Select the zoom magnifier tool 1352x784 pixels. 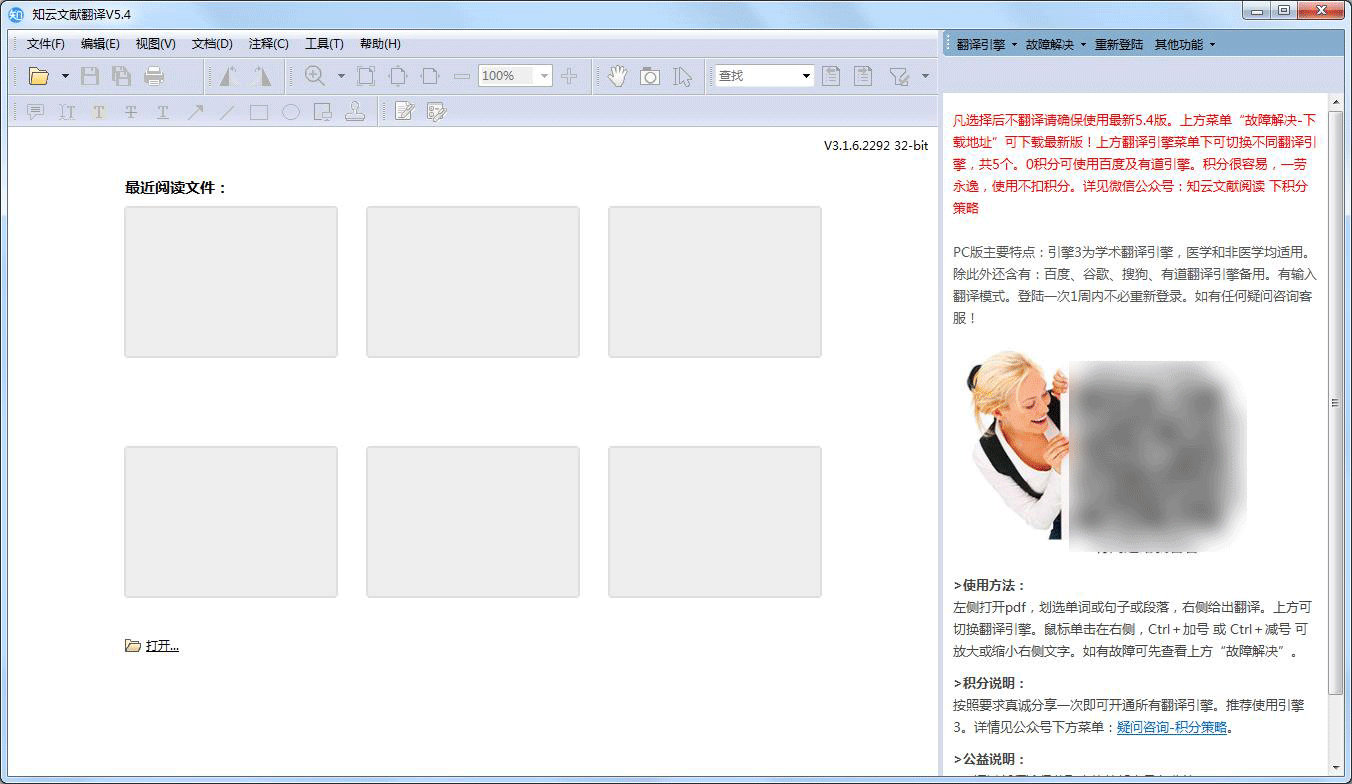coord(314,75)
